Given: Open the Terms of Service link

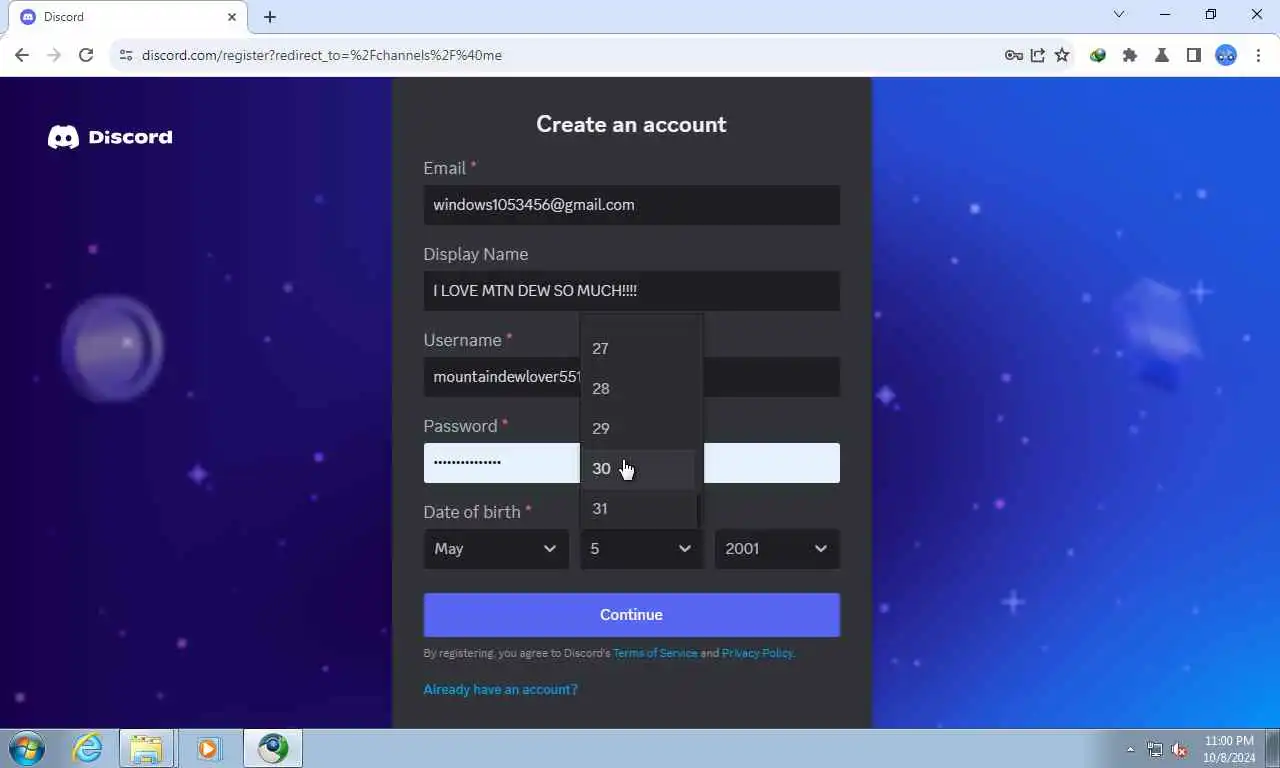Looking at the screenshot, I should click(x=655, y=653).
